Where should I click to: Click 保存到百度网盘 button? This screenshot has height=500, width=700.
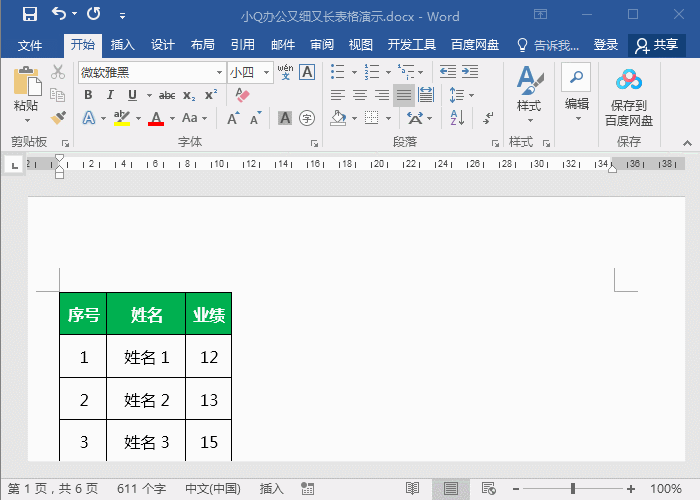pos(629,97)
